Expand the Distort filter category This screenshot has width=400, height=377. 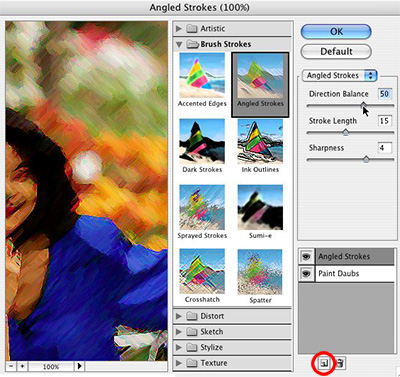(179, 316)
